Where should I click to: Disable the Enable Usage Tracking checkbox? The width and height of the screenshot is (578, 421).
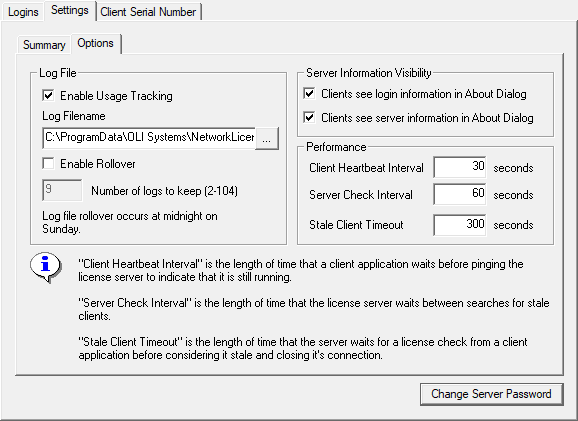(48, 95)
